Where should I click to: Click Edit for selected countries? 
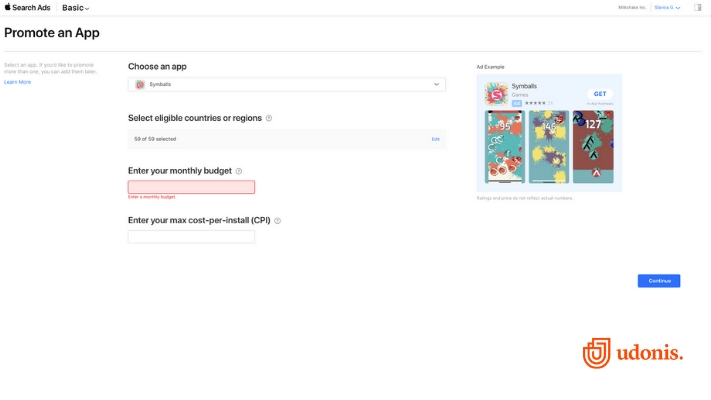(435, 139)
